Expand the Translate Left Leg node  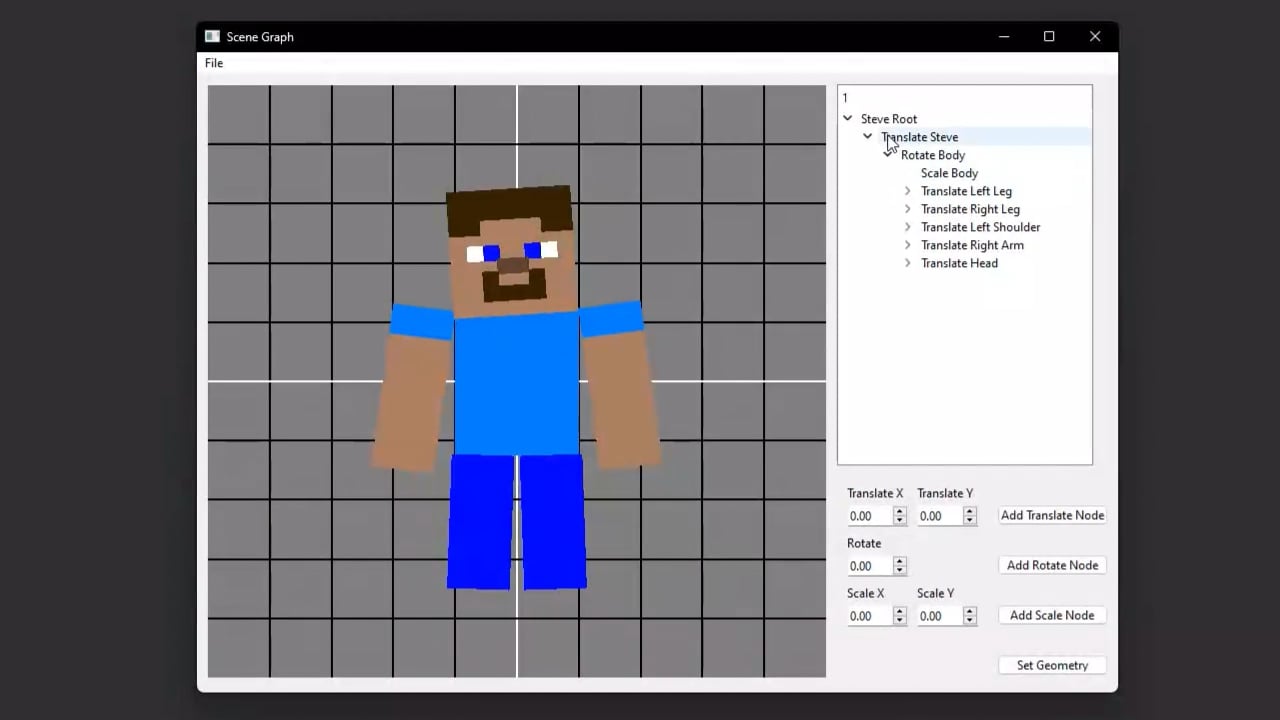click(x=908, y=191)
